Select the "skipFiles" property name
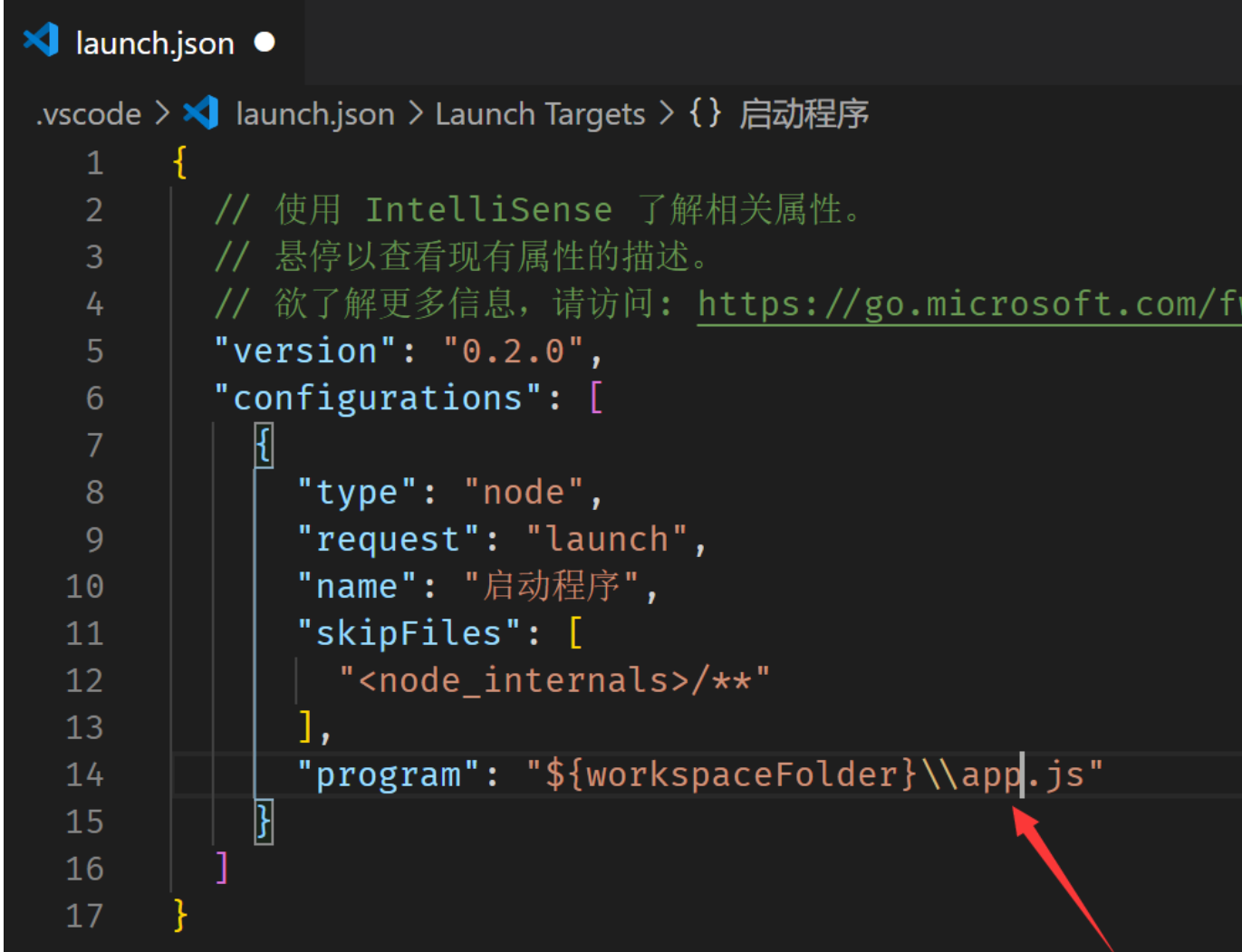Viewport: 1242px width, 952px height. pos(406,632)
